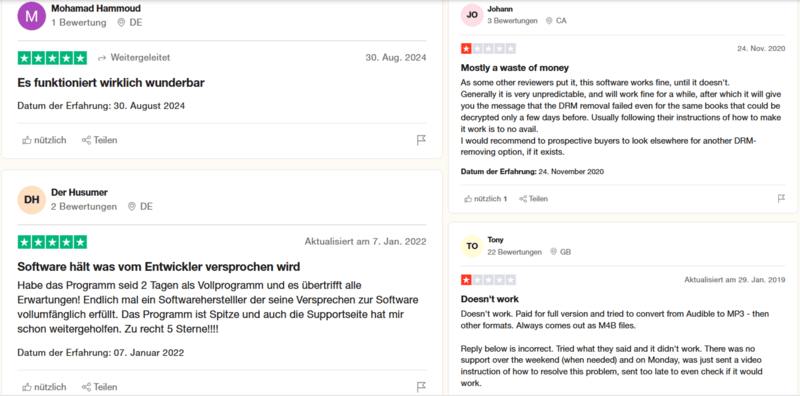
Task: Click one-star rating on Johann's review
Action: pos(488,49)
